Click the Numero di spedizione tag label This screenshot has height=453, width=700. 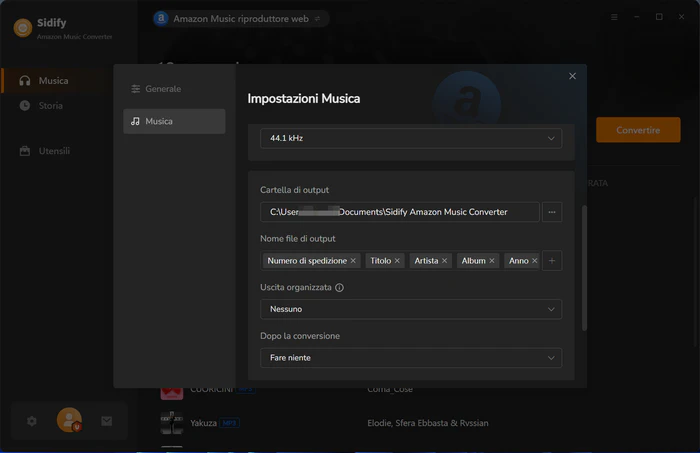(x=307, y=261)
